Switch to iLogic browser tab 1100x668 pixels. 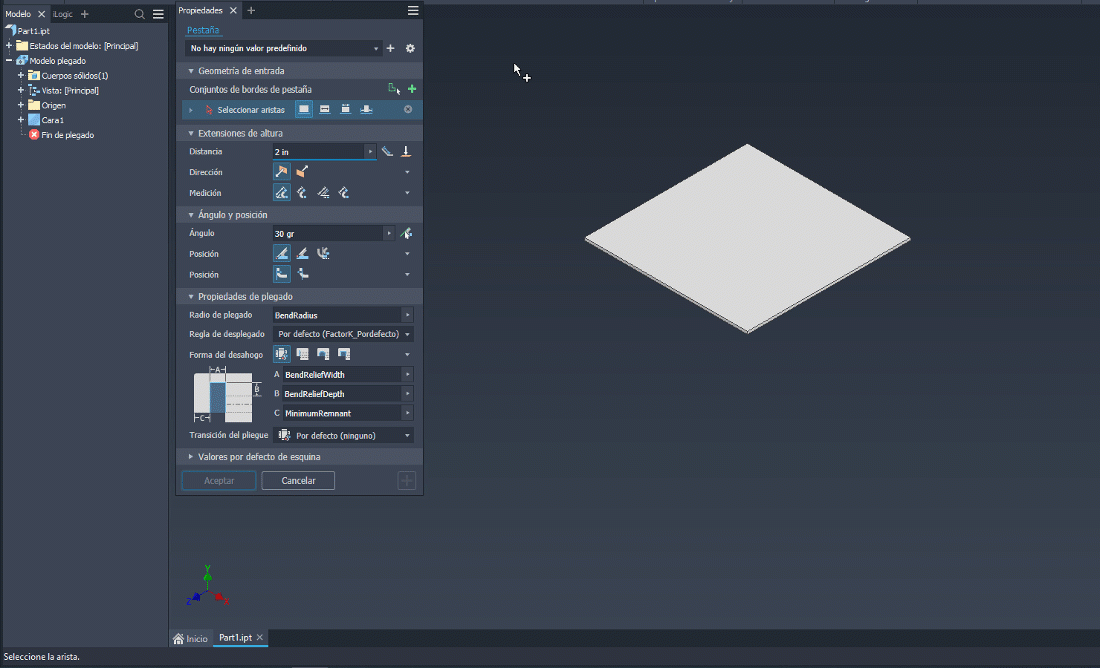(x=63, y=14)
